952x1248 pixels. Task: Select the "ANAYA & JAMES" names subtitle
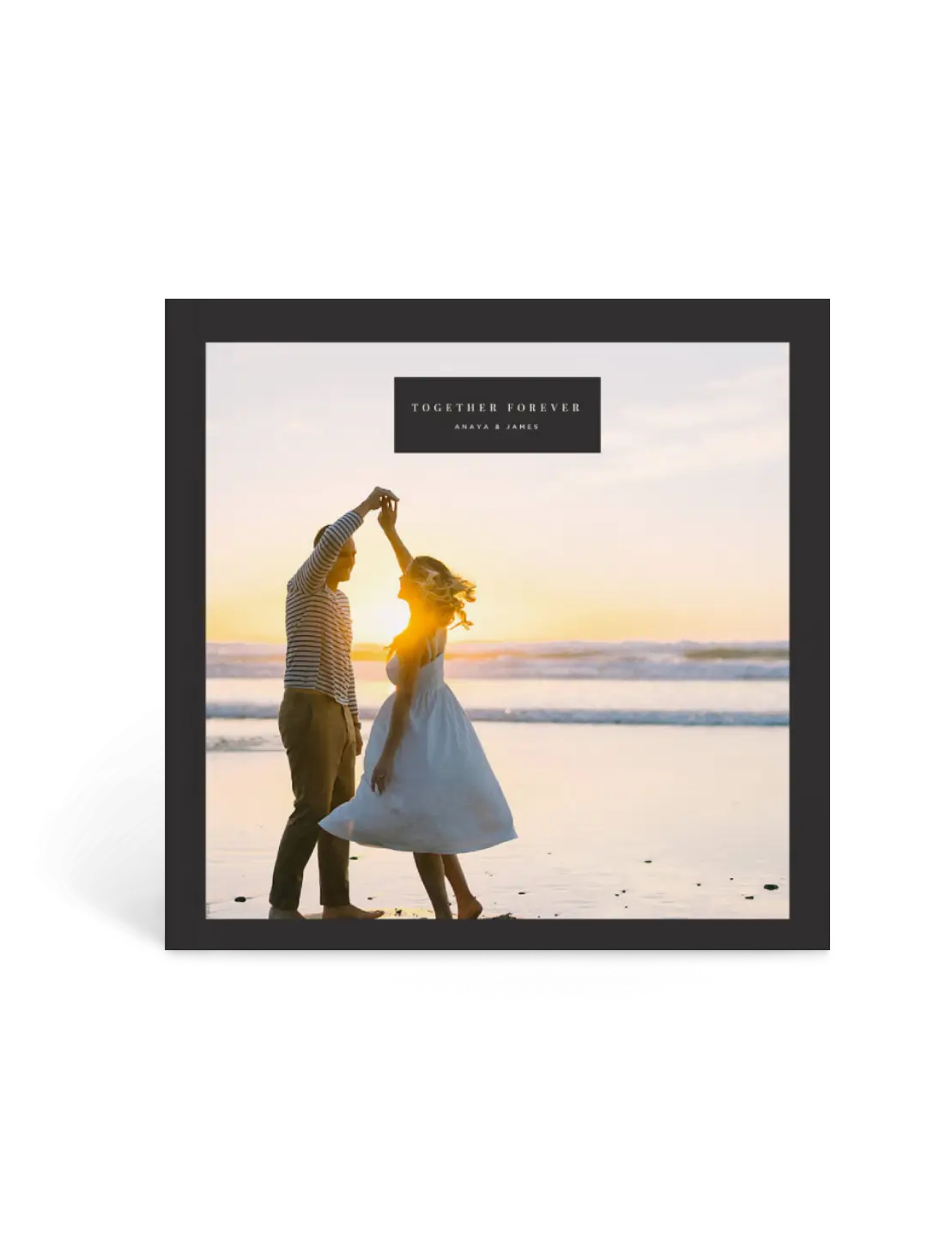pyautogui.click(x=496, y=427)
